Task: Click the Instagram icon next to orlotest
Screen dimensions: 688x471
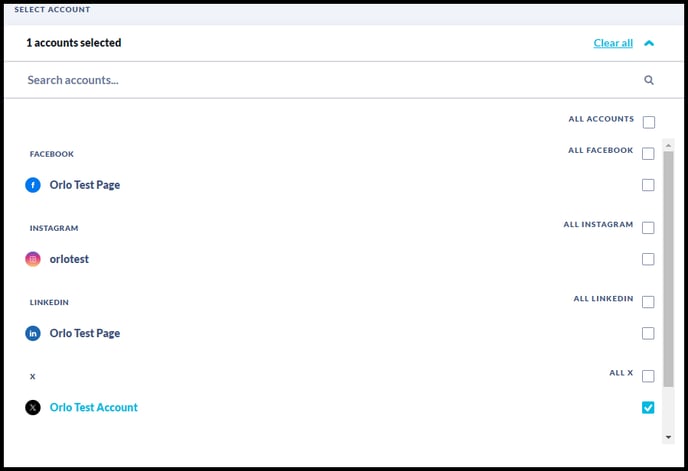Action: point(33,259)
